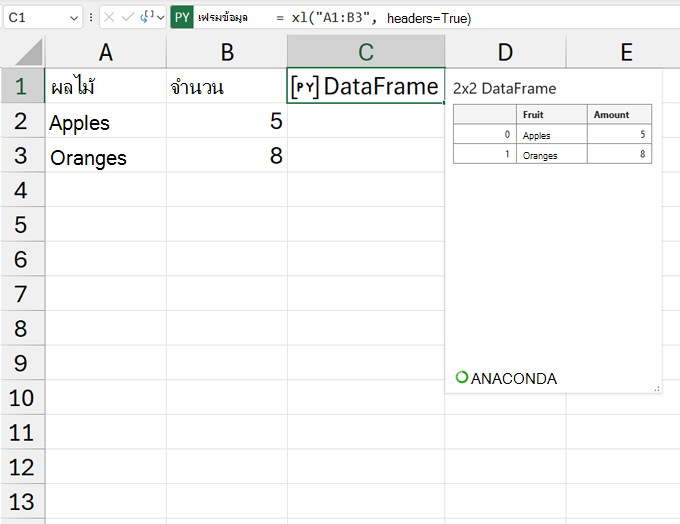The height and width of the screenshot is (524, 680).
Task: Select row 3 header
Action: pos(23,155)
